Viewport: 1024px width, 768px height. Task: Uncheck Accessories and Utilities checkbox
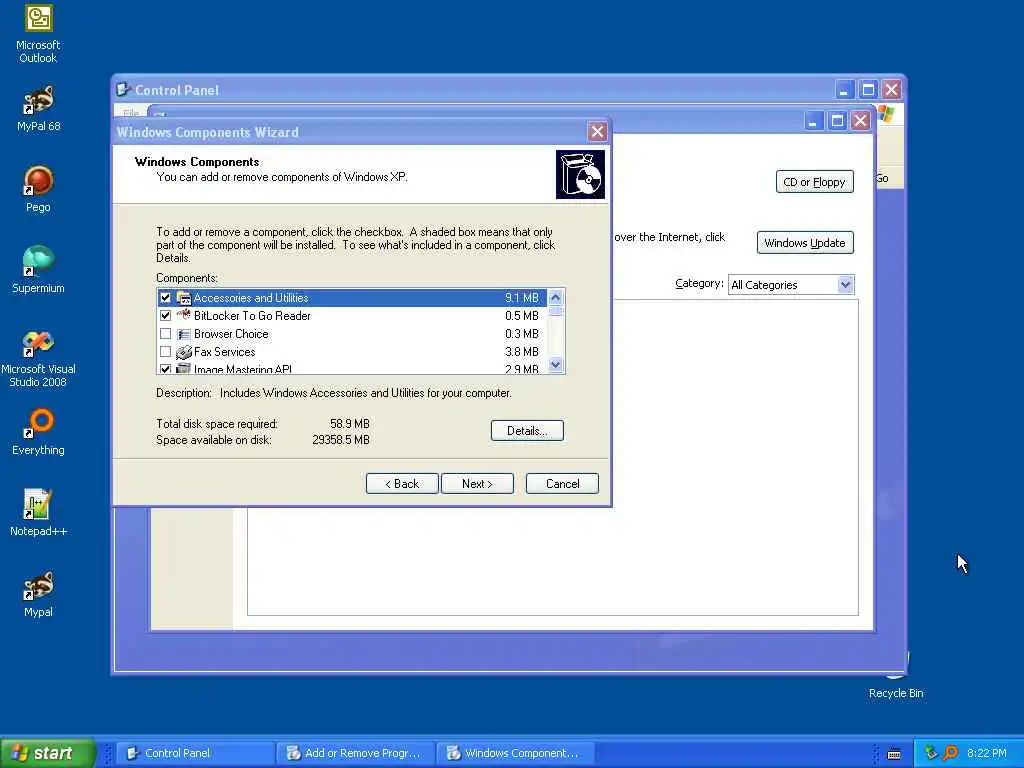[165, 298]
